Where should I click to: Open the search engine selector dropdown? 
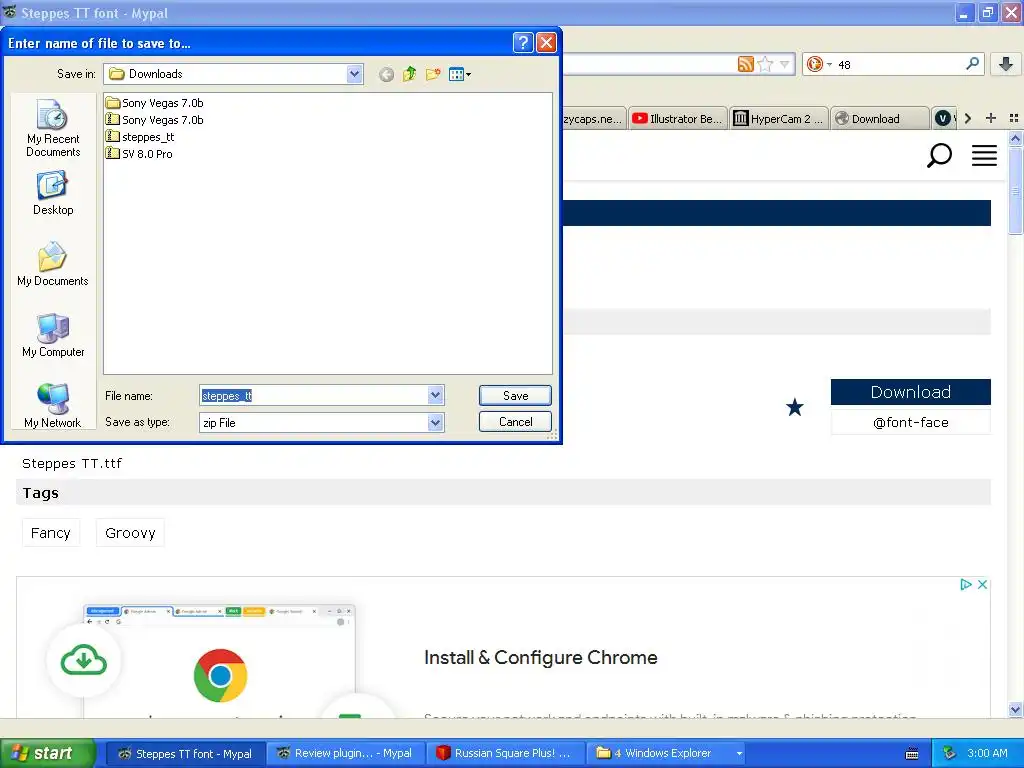[820, 64]
